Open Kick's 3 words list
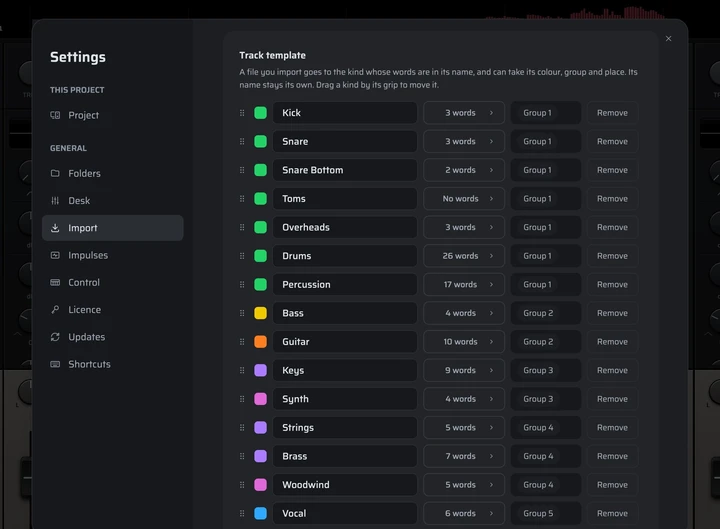The width and height of the screenshot is (720, 529). (464, 113)
